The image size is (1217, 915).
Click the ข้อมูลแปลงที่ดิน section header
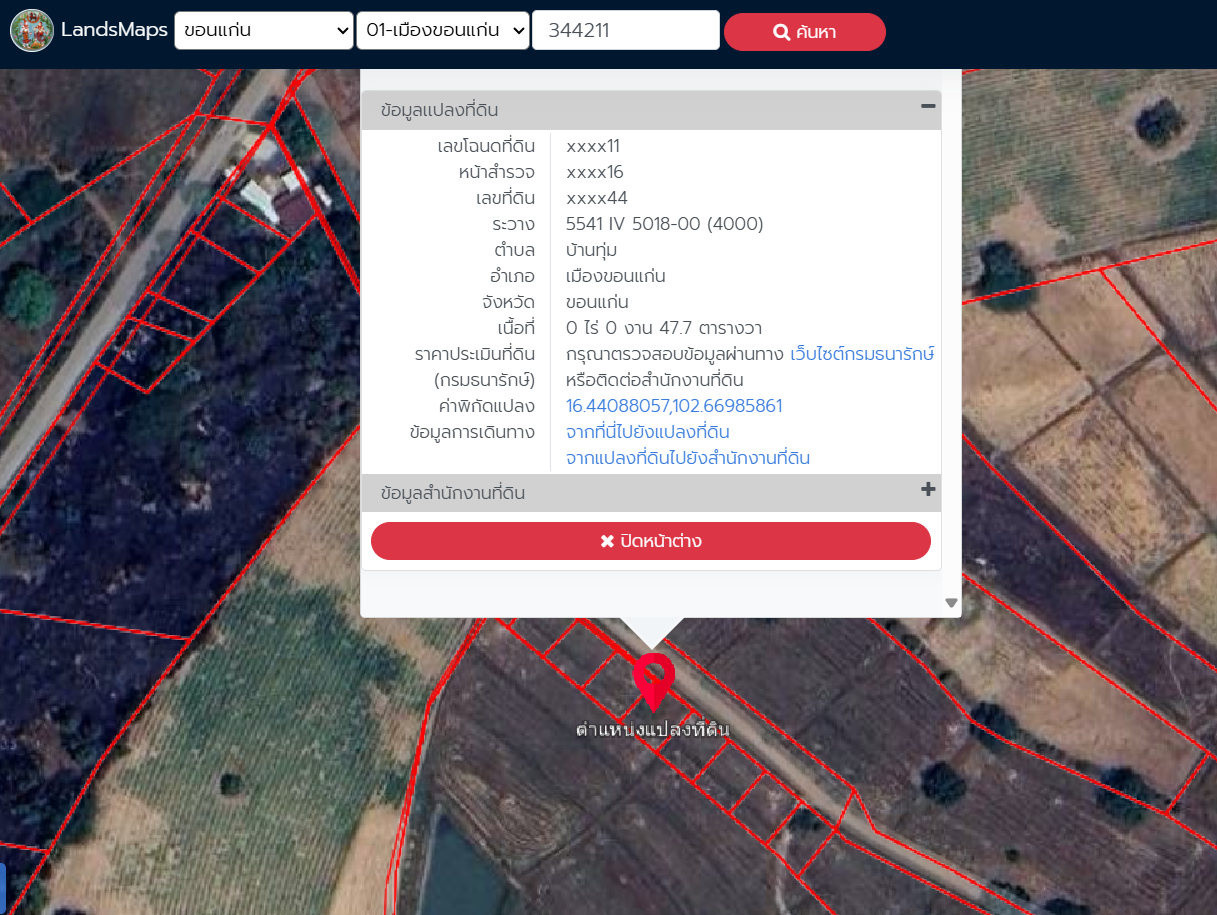[440, 110]
